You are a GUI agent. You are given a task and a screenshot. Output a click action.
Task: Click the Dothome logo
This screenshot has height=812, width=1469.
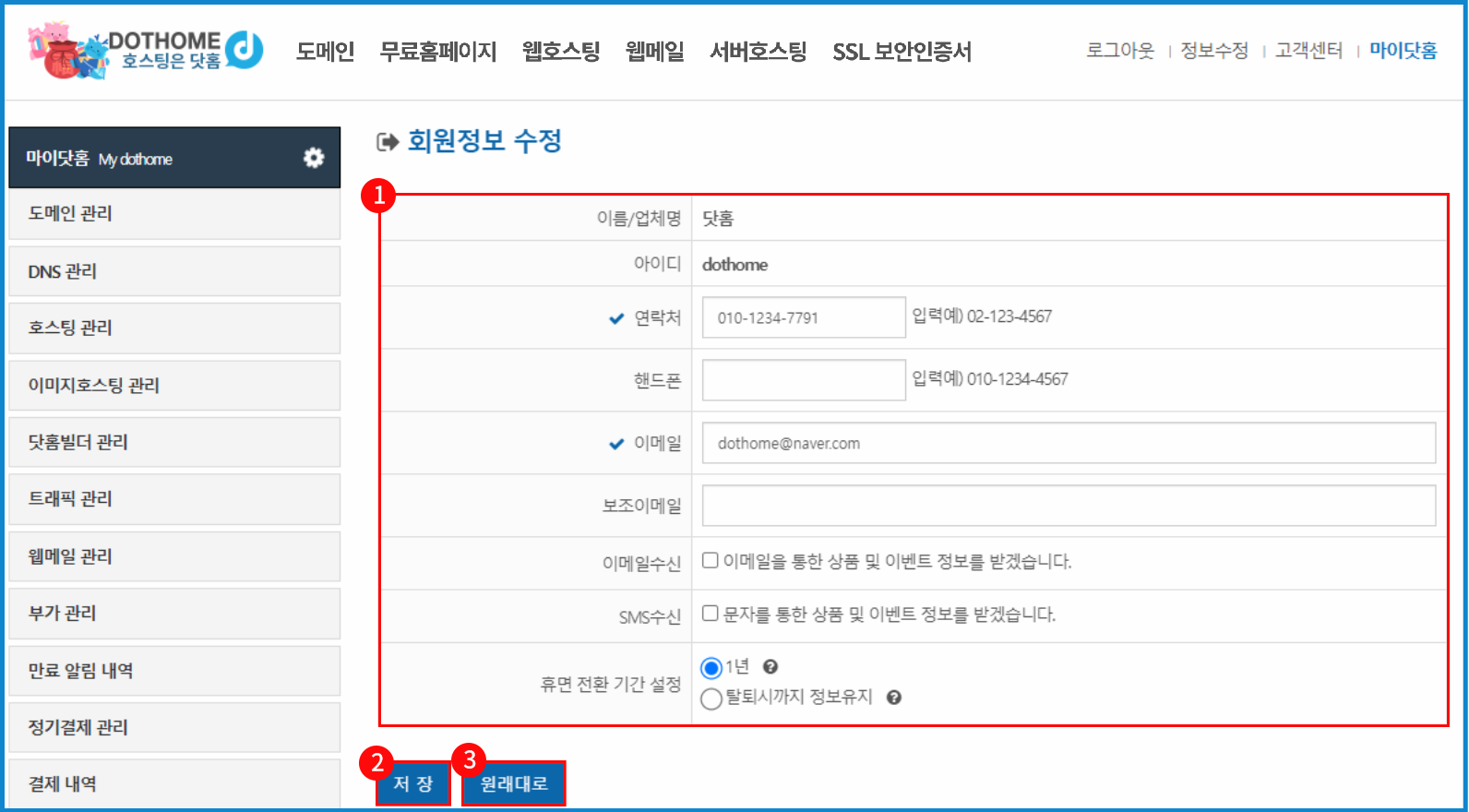coord(146,50)
